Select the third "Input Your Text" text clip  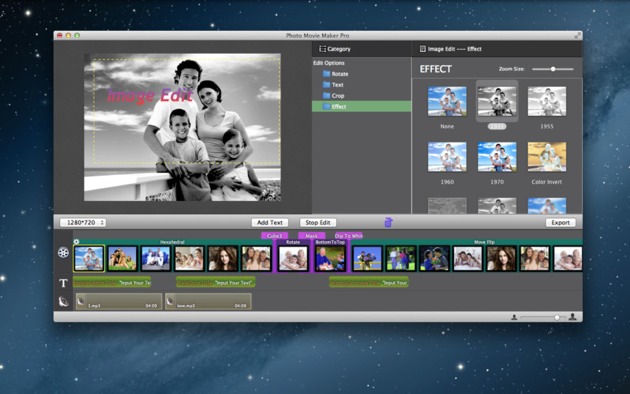click(369, 283)
